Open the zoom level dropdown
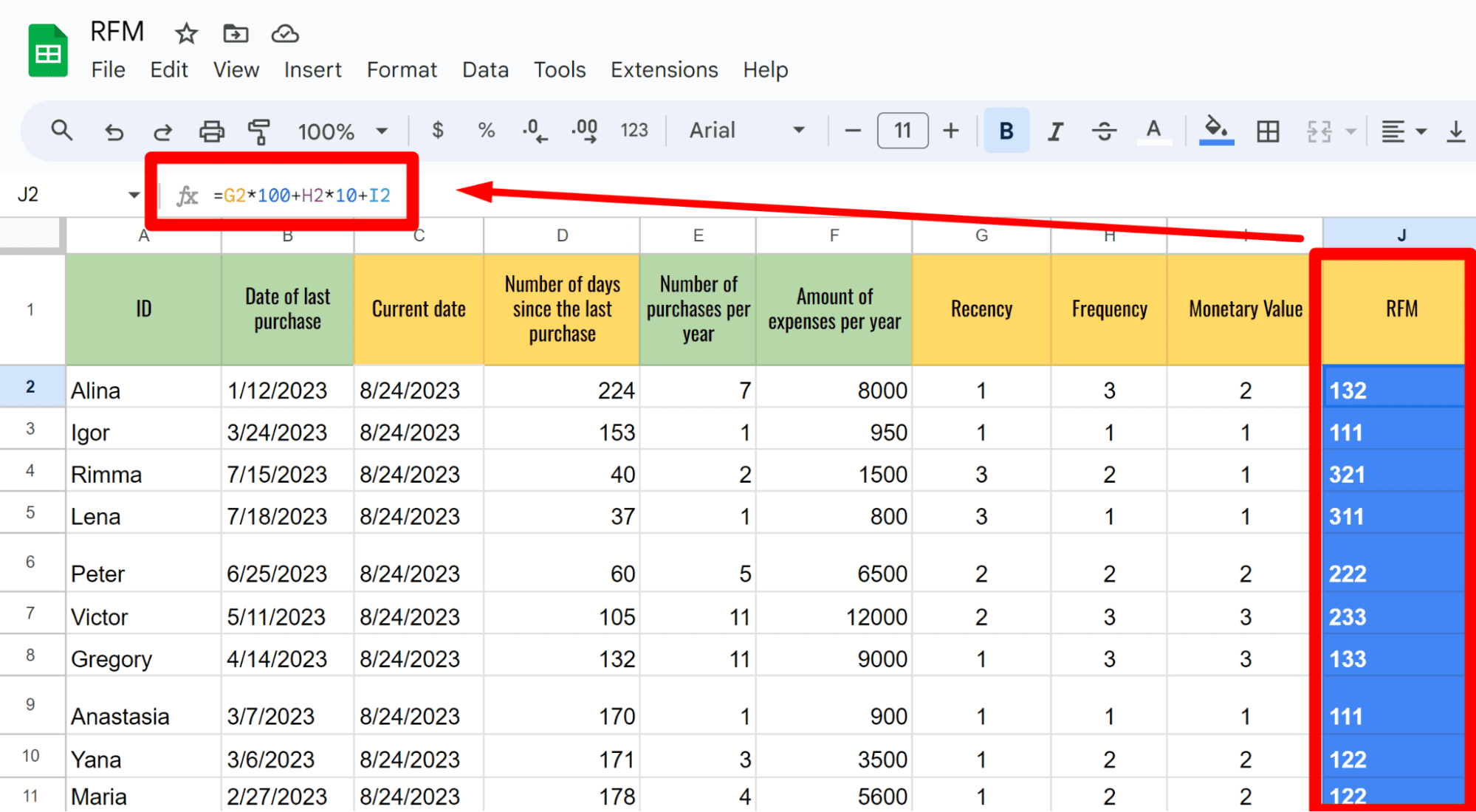 point(381,131)
